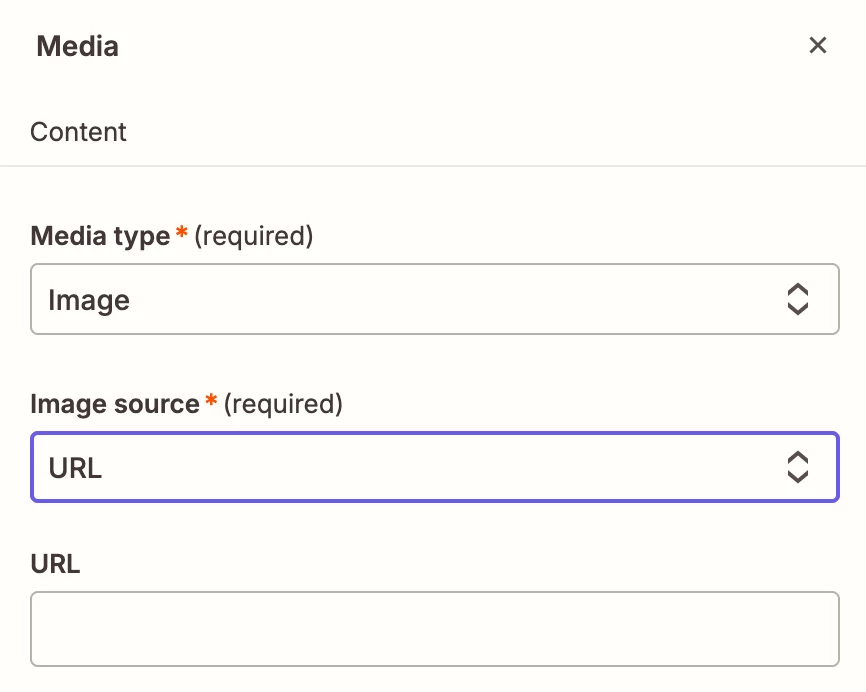Focus the empty URL input field

(x=434, y=629)
